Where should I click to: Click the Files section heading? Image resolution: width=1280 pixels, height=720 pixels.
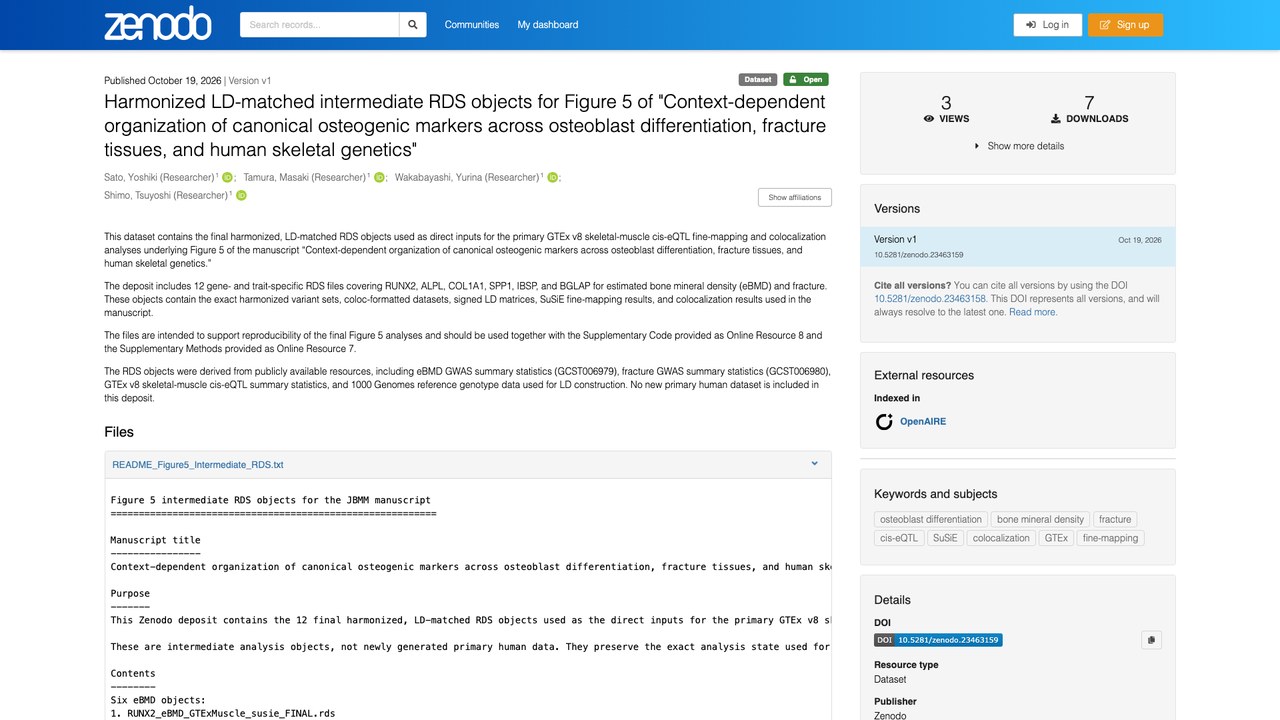[119, 432]
